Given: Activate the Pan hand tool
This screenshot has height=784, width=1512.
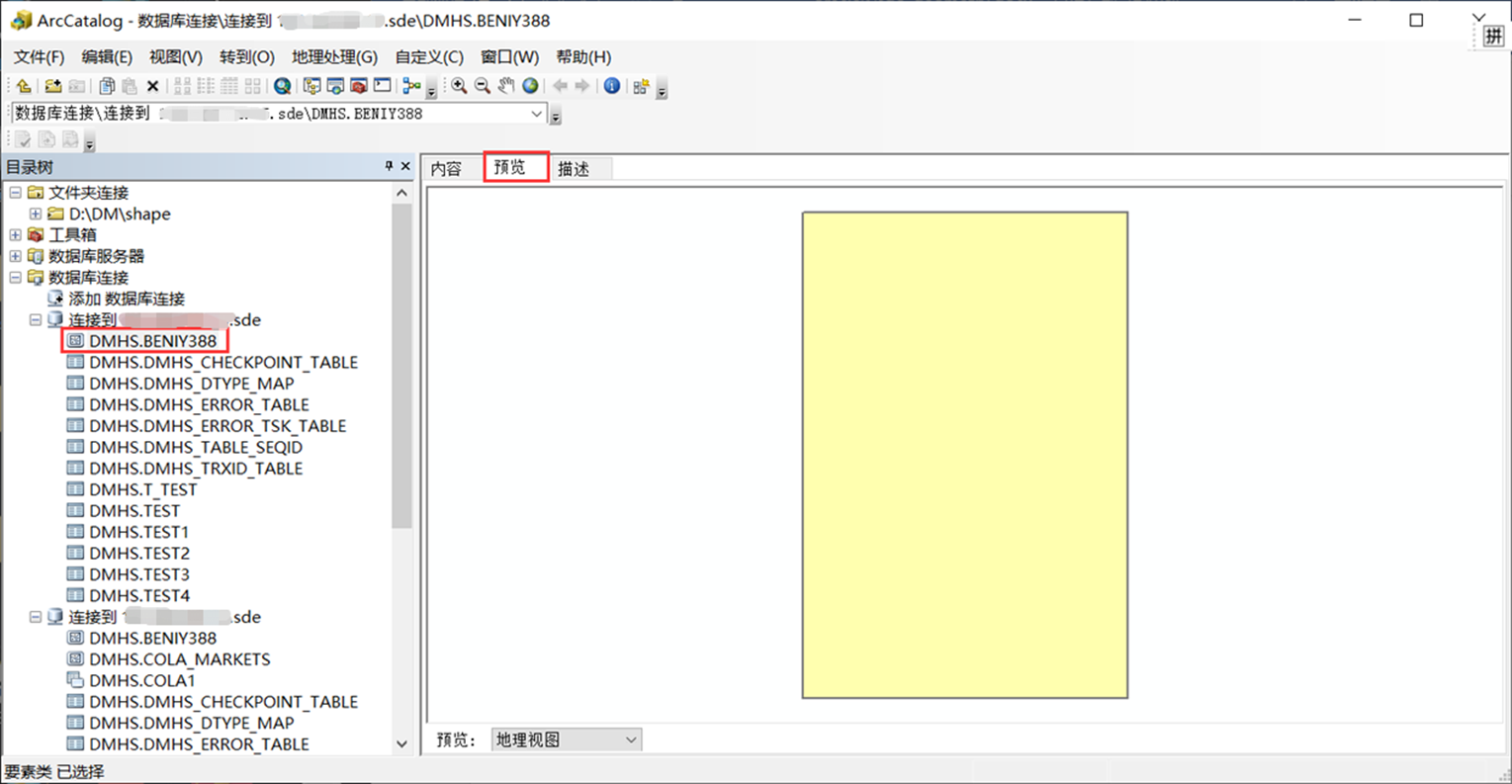Looking at the screenshot, I should pos(506,86).
